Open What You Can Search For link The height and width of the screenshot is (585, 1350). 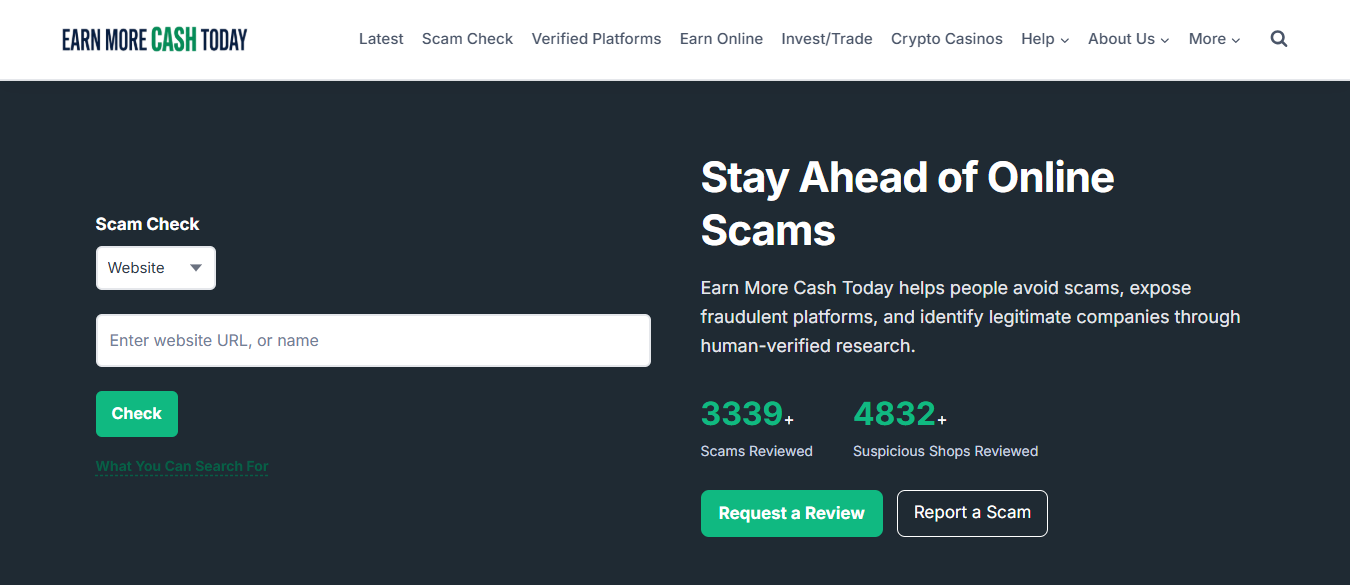[x=182, y=466]
